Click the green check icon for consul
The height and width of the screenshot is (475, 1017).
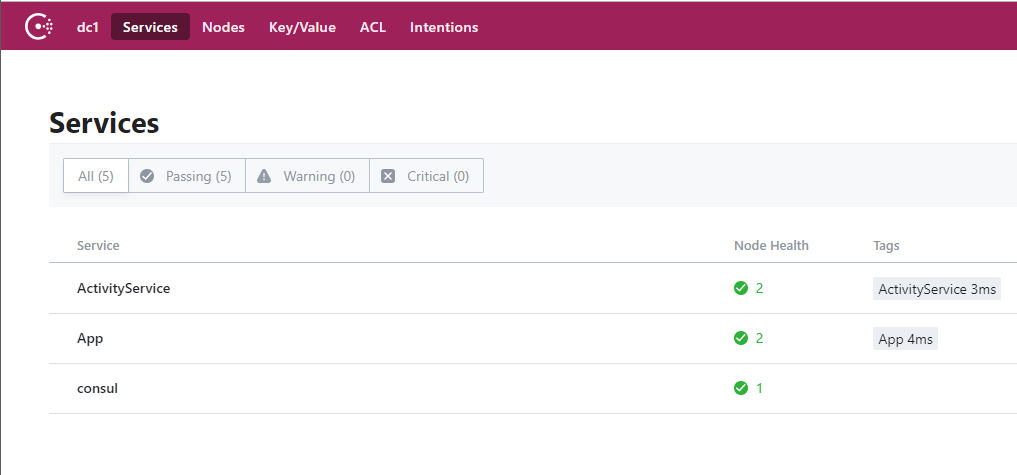pos(741,388)
